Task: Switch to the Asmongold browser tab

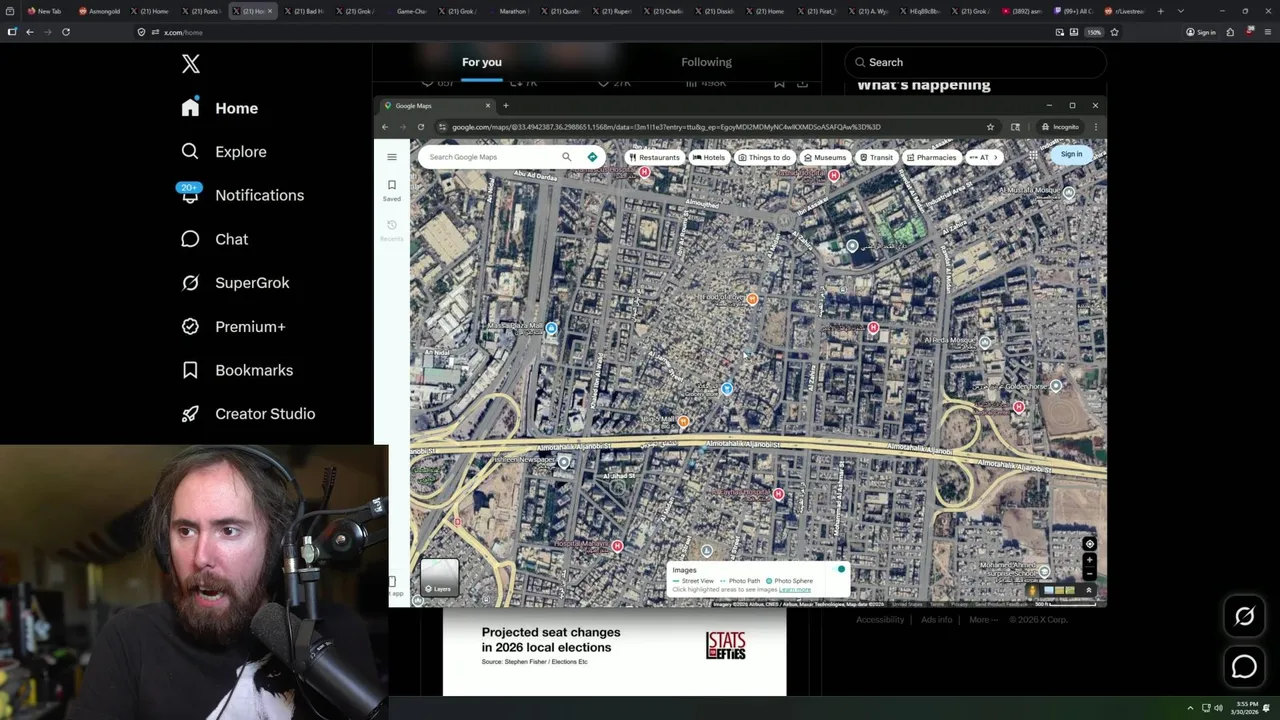Action: point(99,11)
